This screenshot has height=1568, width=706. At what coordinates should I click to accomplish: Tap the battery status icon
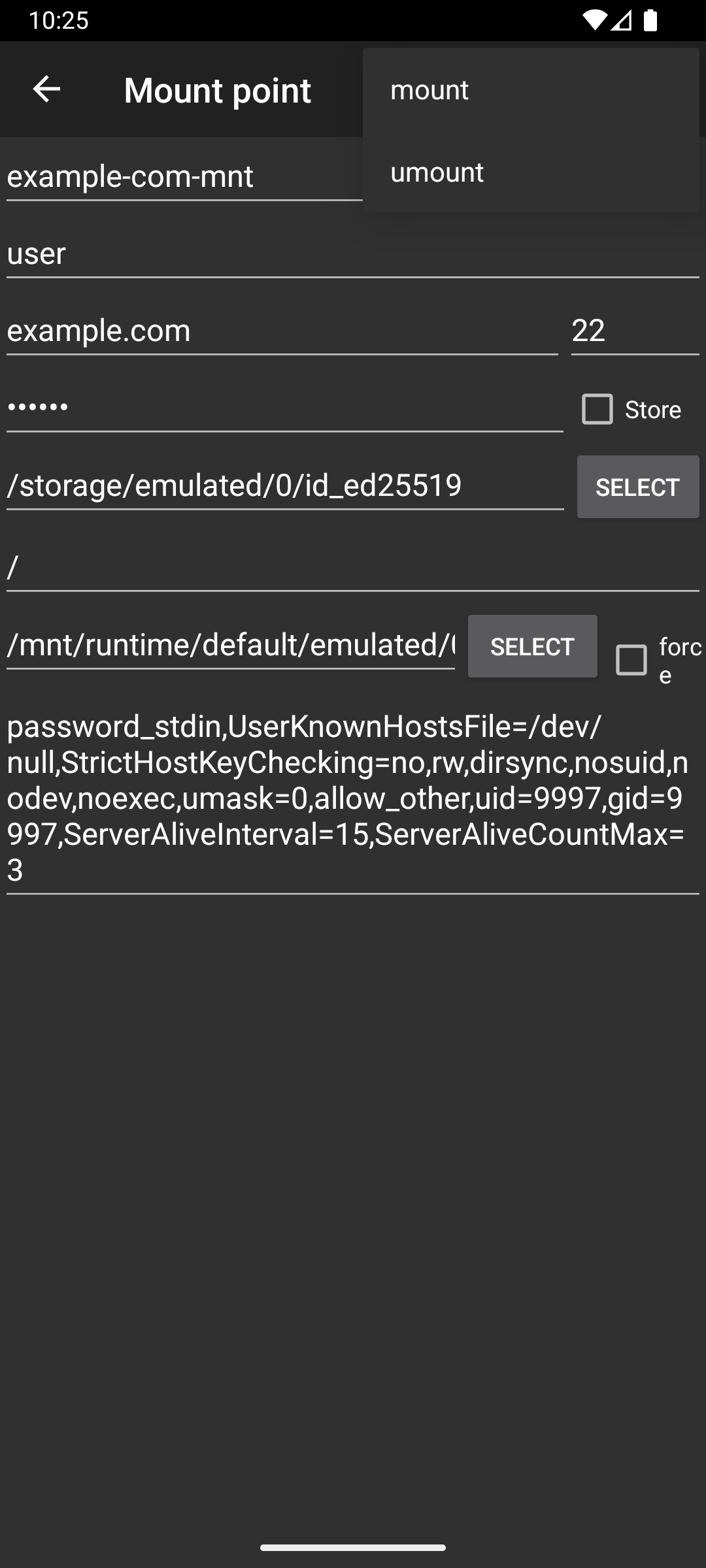(650, 21)
